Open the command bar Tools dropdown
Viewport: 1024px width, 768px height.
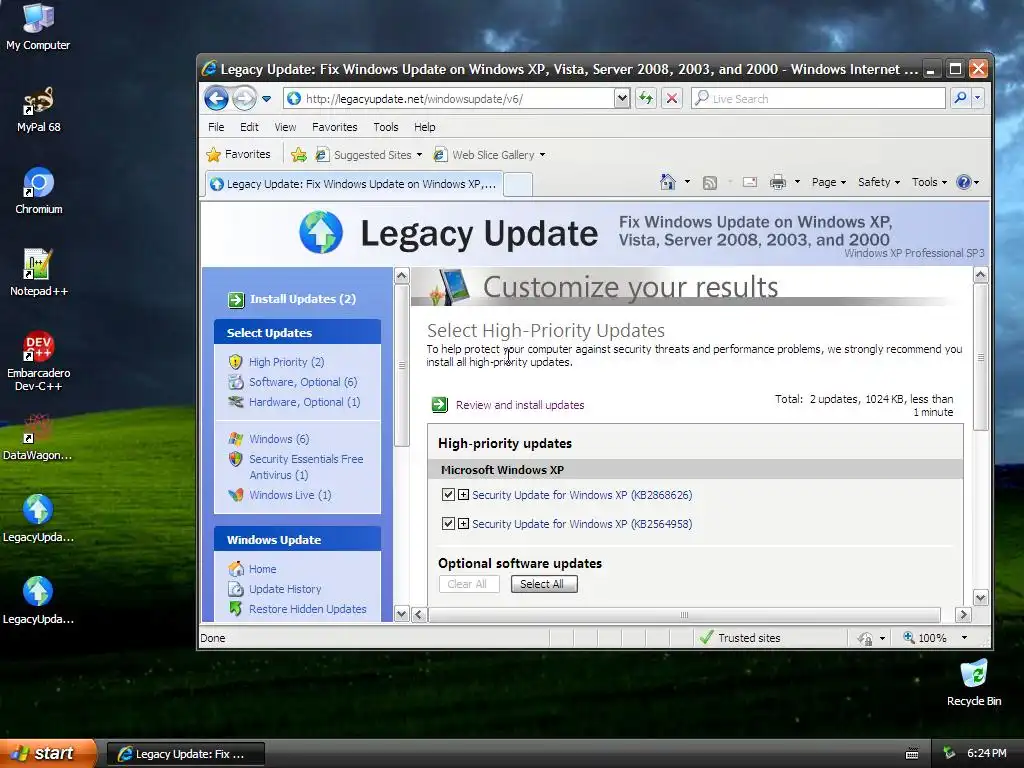point(929,182)
